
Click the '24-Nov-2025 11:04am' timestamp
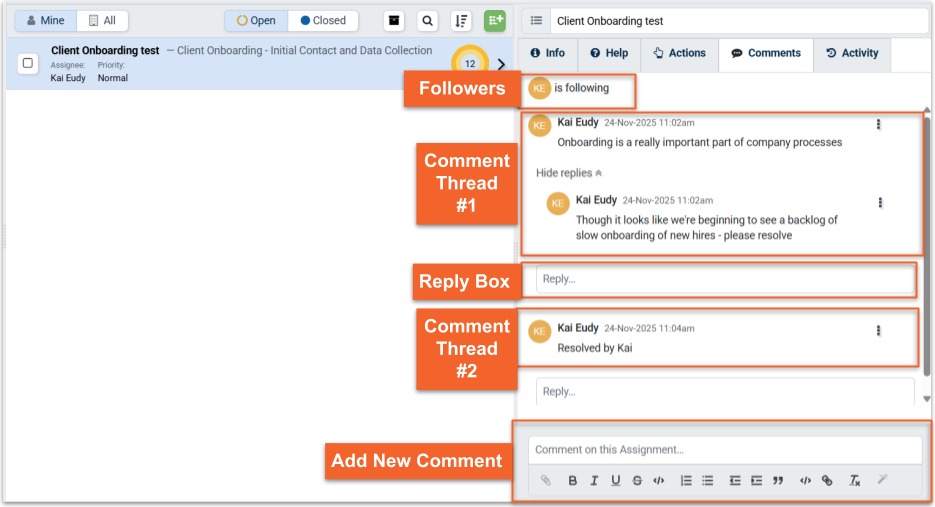pyautogui.click(x=649, y=329)
